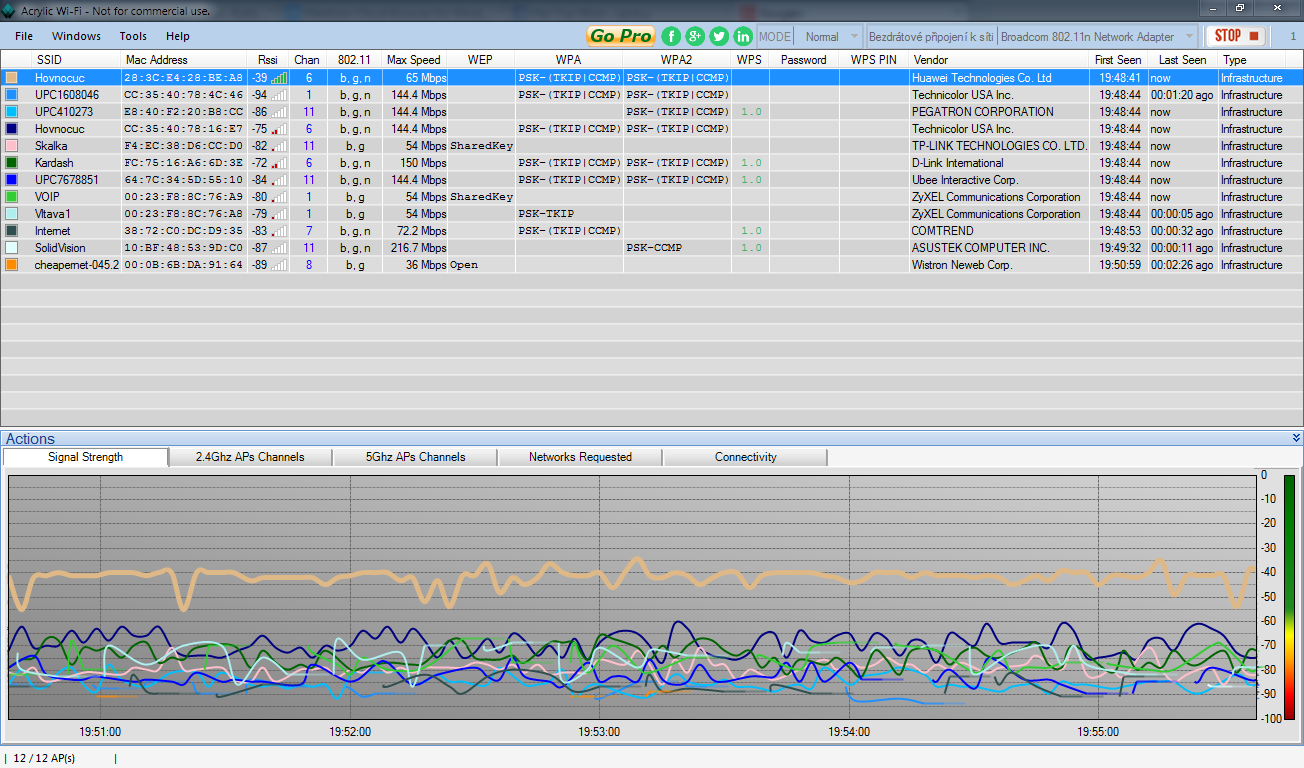Open the Facebook share icon

tap(671, 36)
